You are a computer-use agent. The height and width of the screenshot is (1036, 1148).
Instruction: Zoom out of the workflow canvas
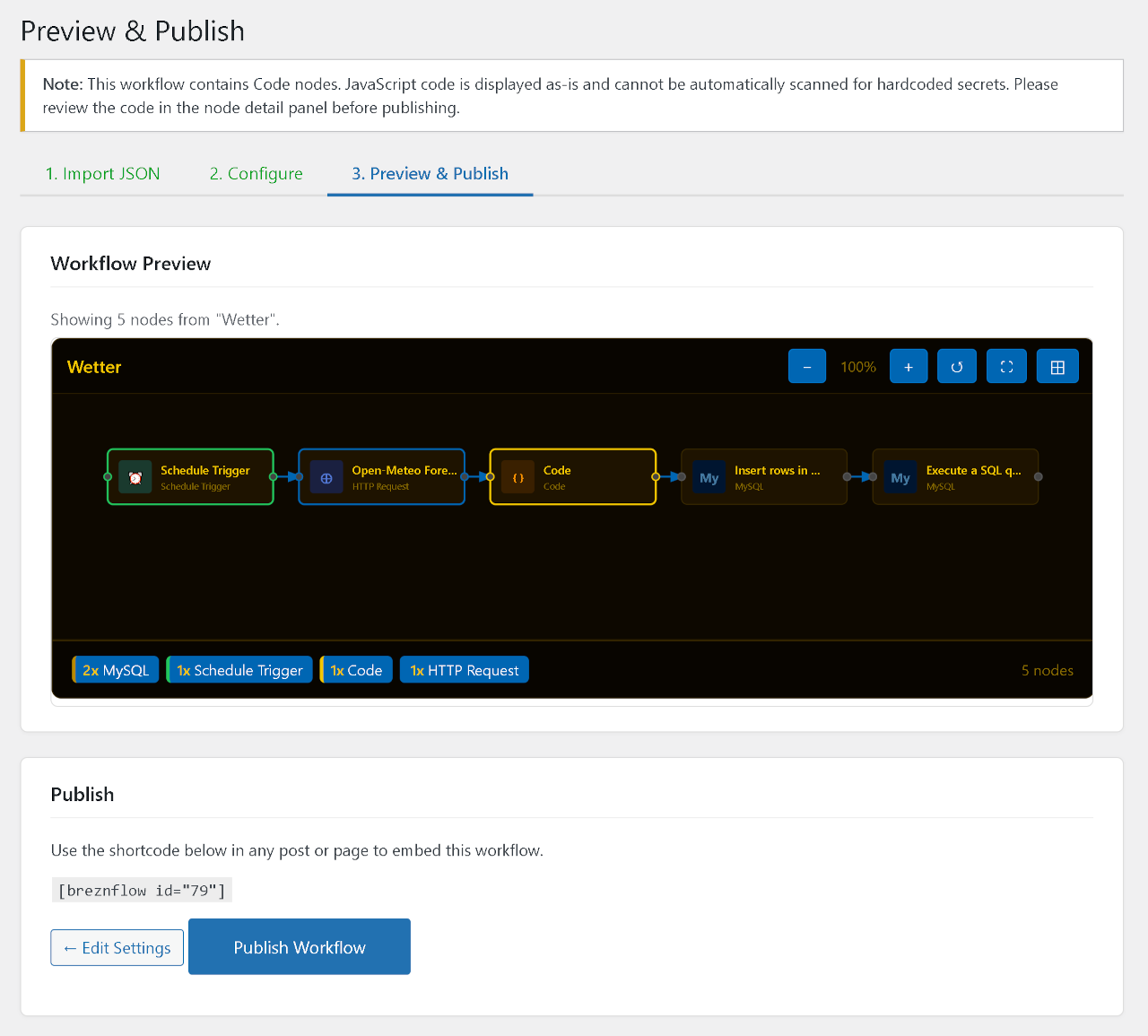coord(806,366)
